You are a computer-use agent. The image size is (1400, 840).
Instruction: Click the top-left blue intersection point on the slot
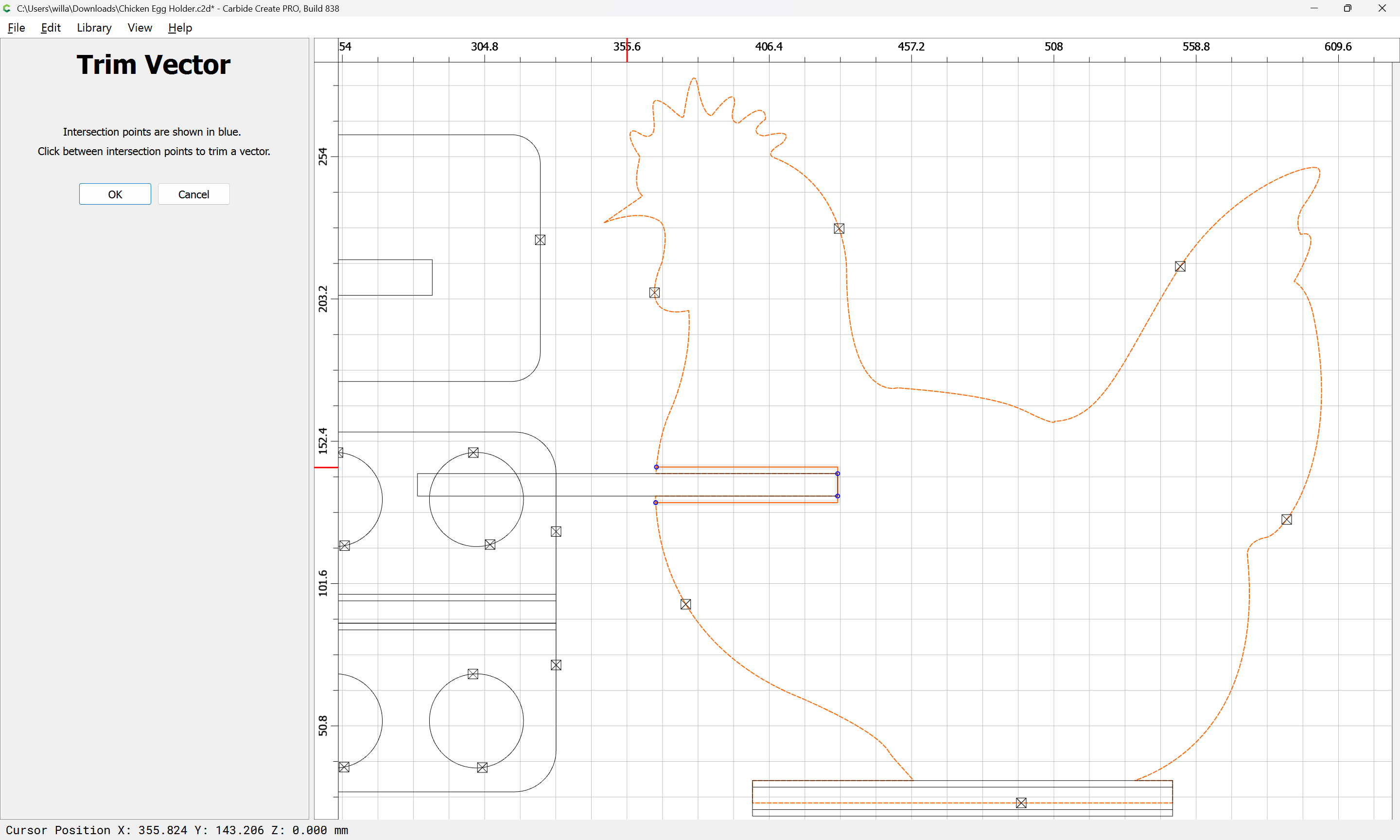[x=656, y=467]
